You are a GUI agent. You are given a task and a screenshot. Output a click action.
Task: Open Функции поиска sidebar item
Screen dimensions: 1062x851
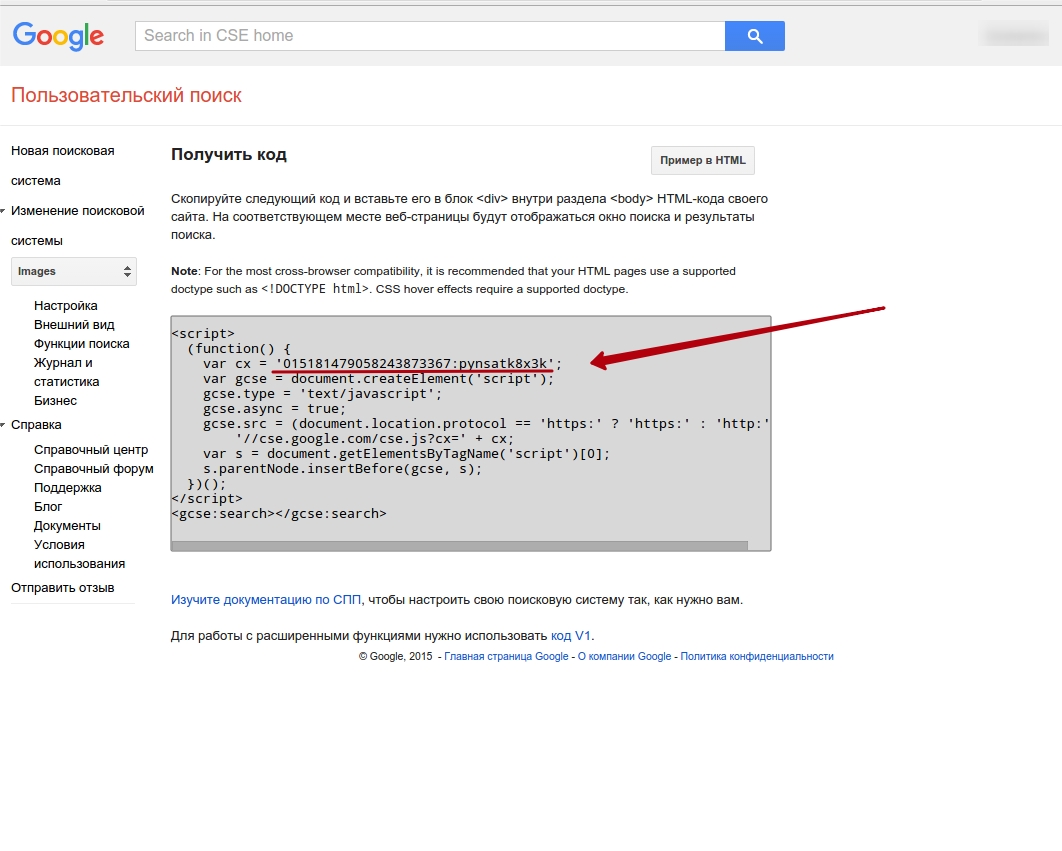(x=81, y=344)
